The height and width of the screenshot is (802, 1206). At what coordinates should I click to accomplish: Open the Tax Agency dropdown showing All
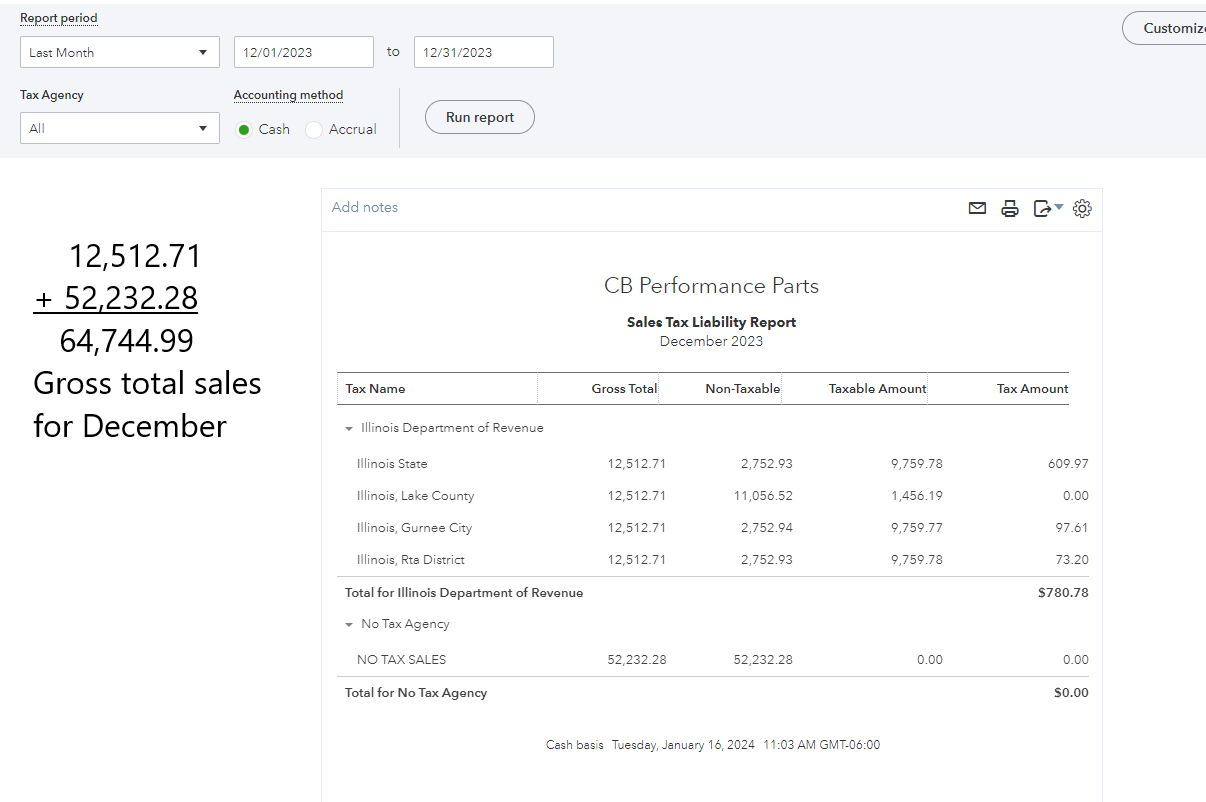click(119, 128)
